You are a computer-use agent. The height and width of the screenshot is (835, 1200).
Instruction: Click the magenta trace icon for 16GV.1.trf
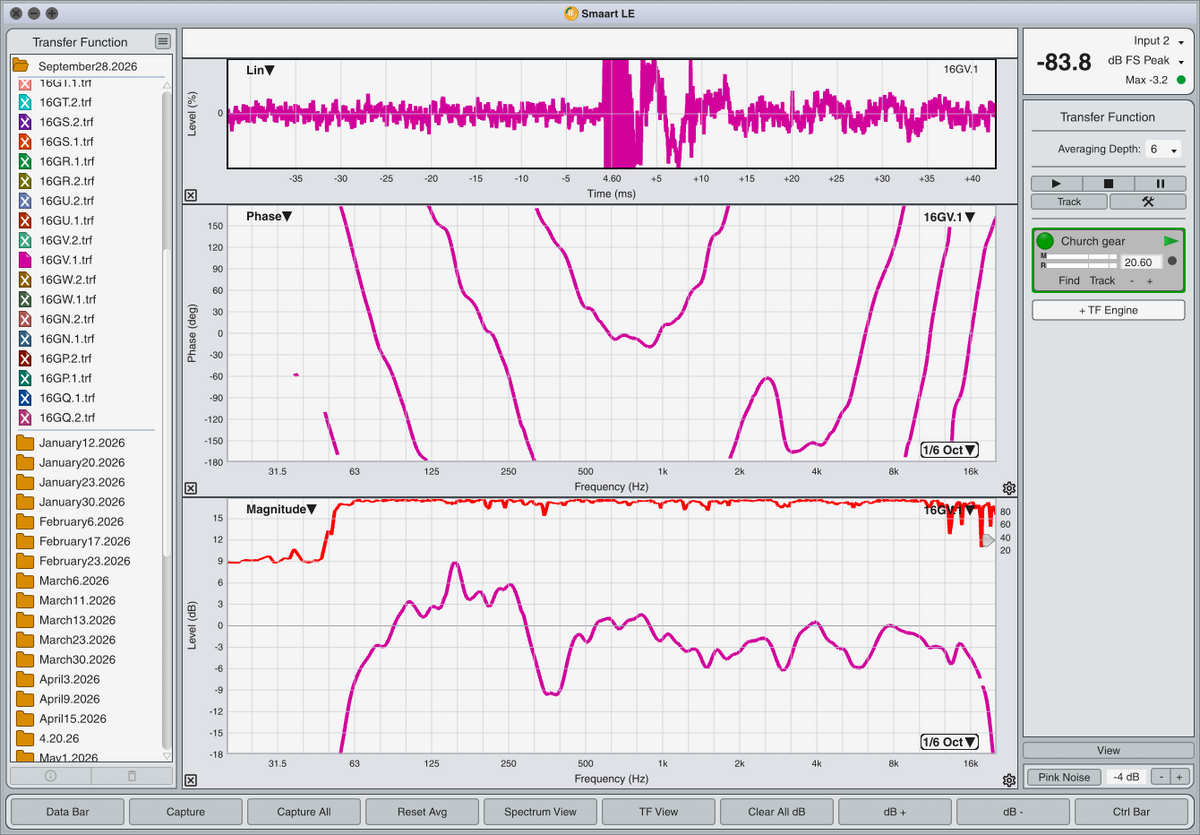(x=26, y=259)
